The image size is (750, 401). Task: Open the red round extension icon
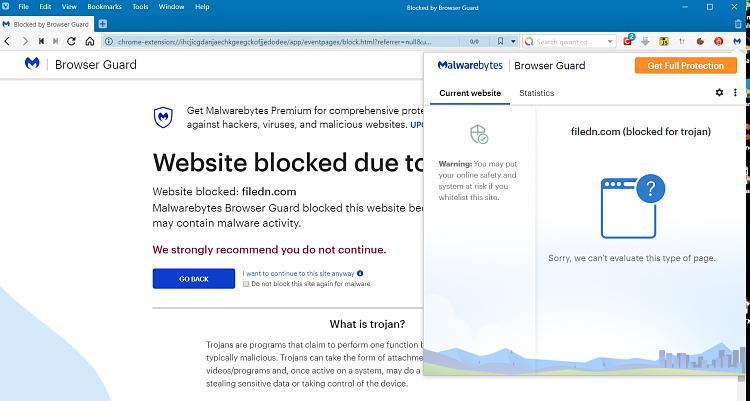(x=718, y=42)
